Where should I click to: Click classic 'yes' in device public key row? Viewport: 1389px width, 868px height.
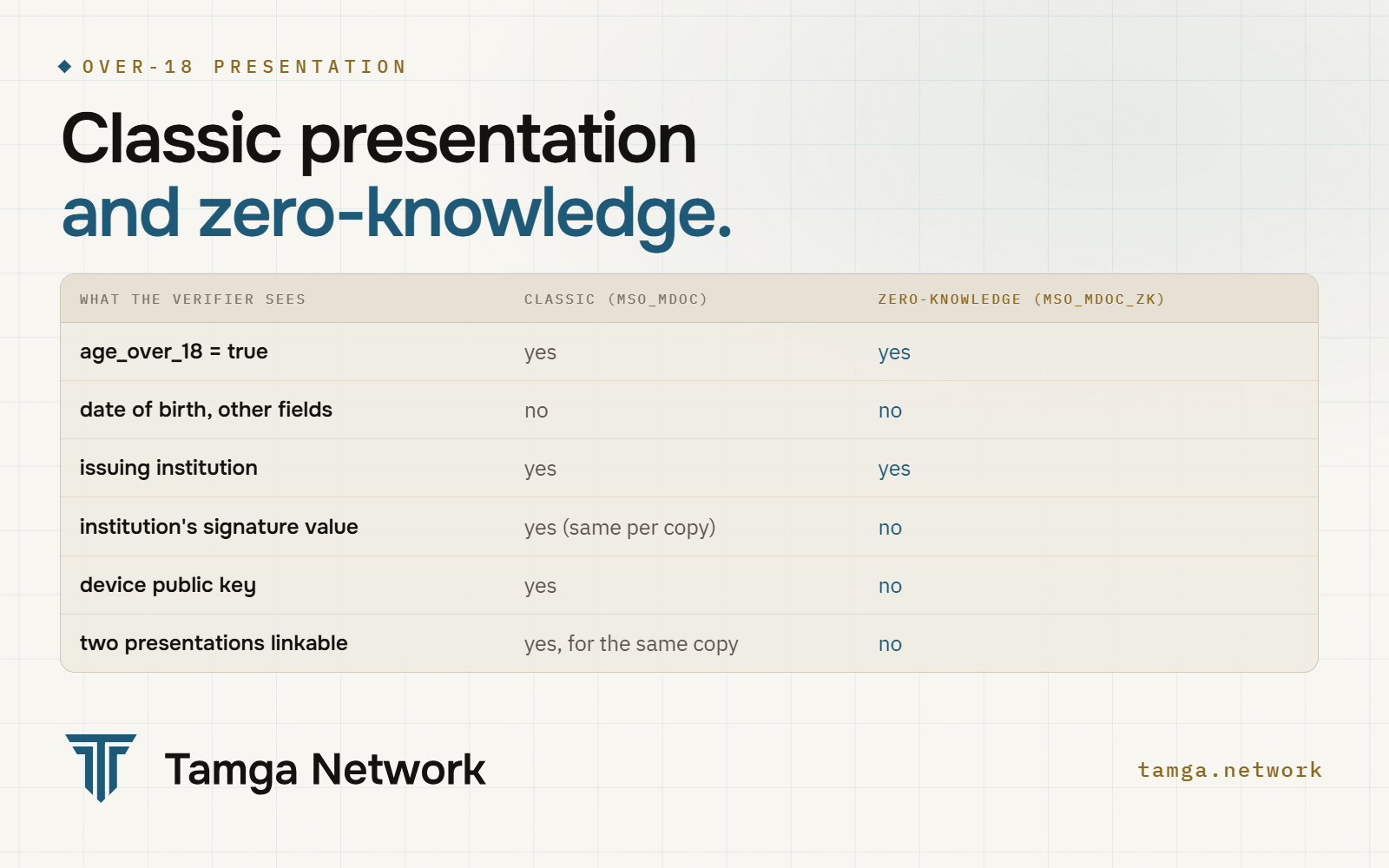click(x=540, y=586)
